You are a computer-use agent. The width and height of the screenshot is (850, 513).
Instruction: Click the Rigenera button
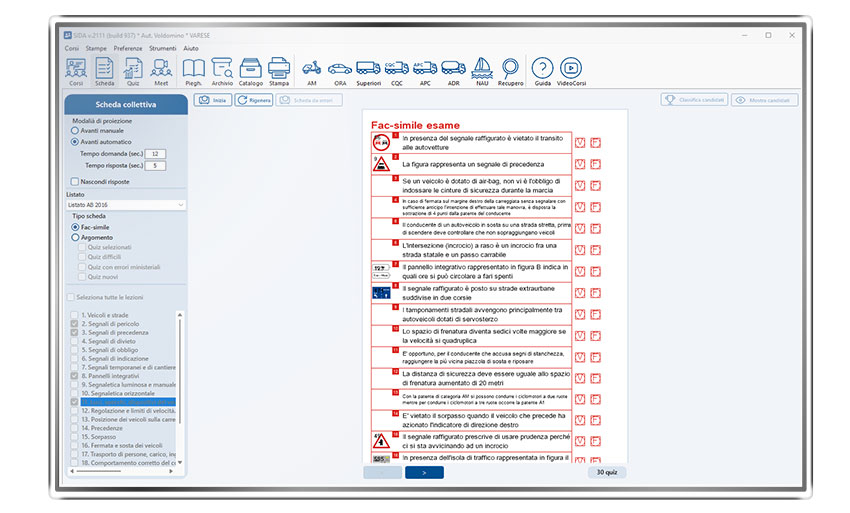click(x=254, y=100)
